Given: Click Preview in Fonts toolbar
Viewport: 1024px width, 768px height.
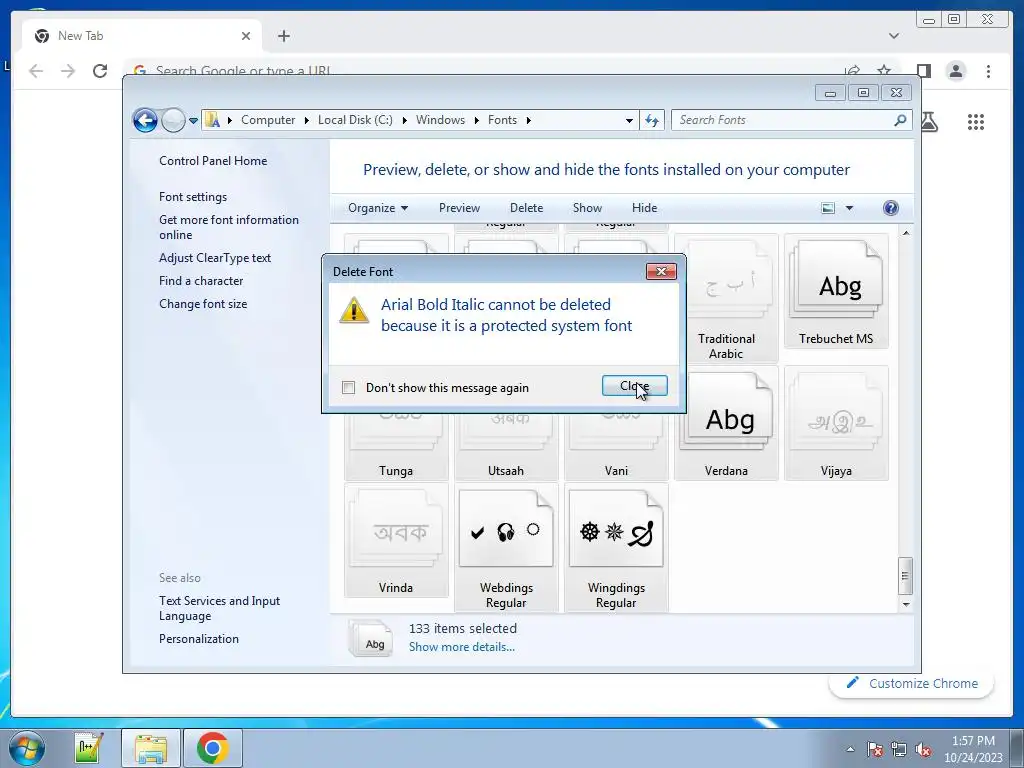Looking at the screenshot, I should [x=459, y=208].
